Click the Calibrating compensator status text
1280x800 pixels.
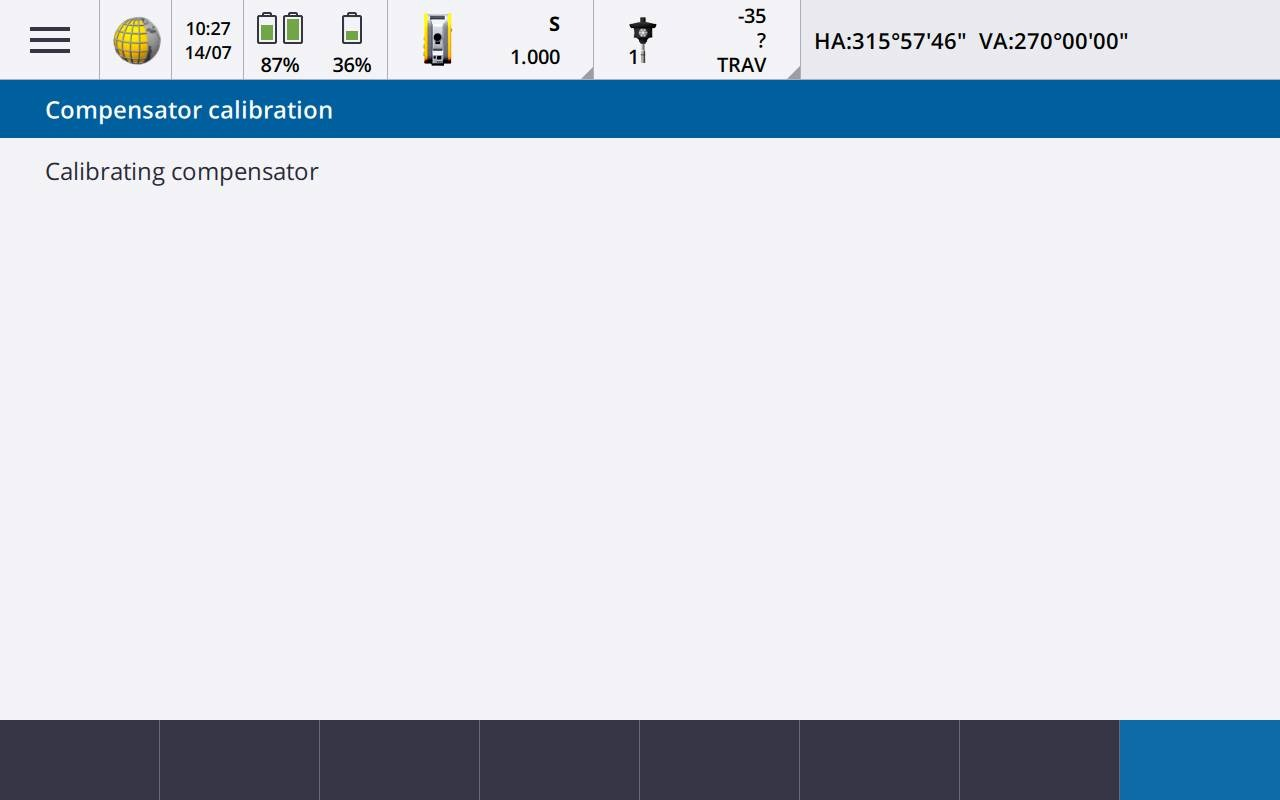pyautogui.click(x=182, y=172)
